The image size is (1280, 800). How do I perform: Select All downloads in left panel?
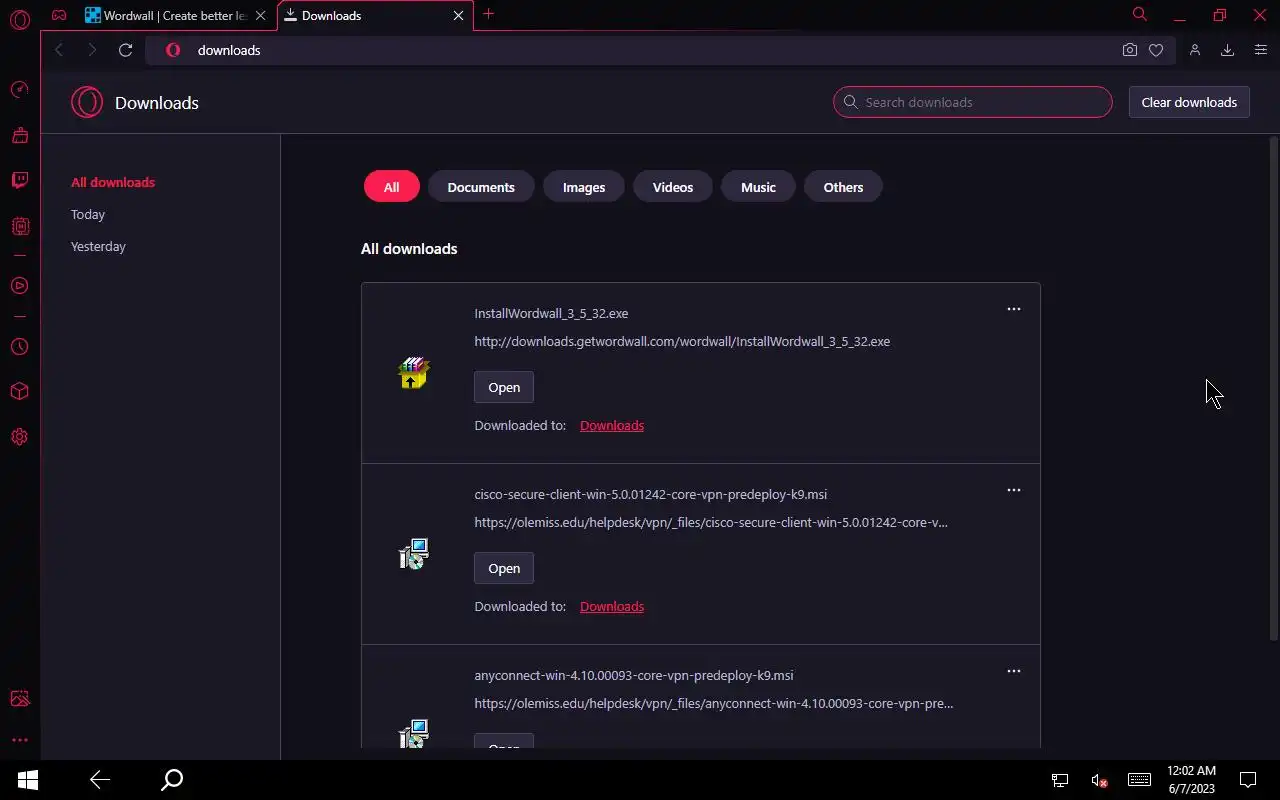click(x=113, y=182)
